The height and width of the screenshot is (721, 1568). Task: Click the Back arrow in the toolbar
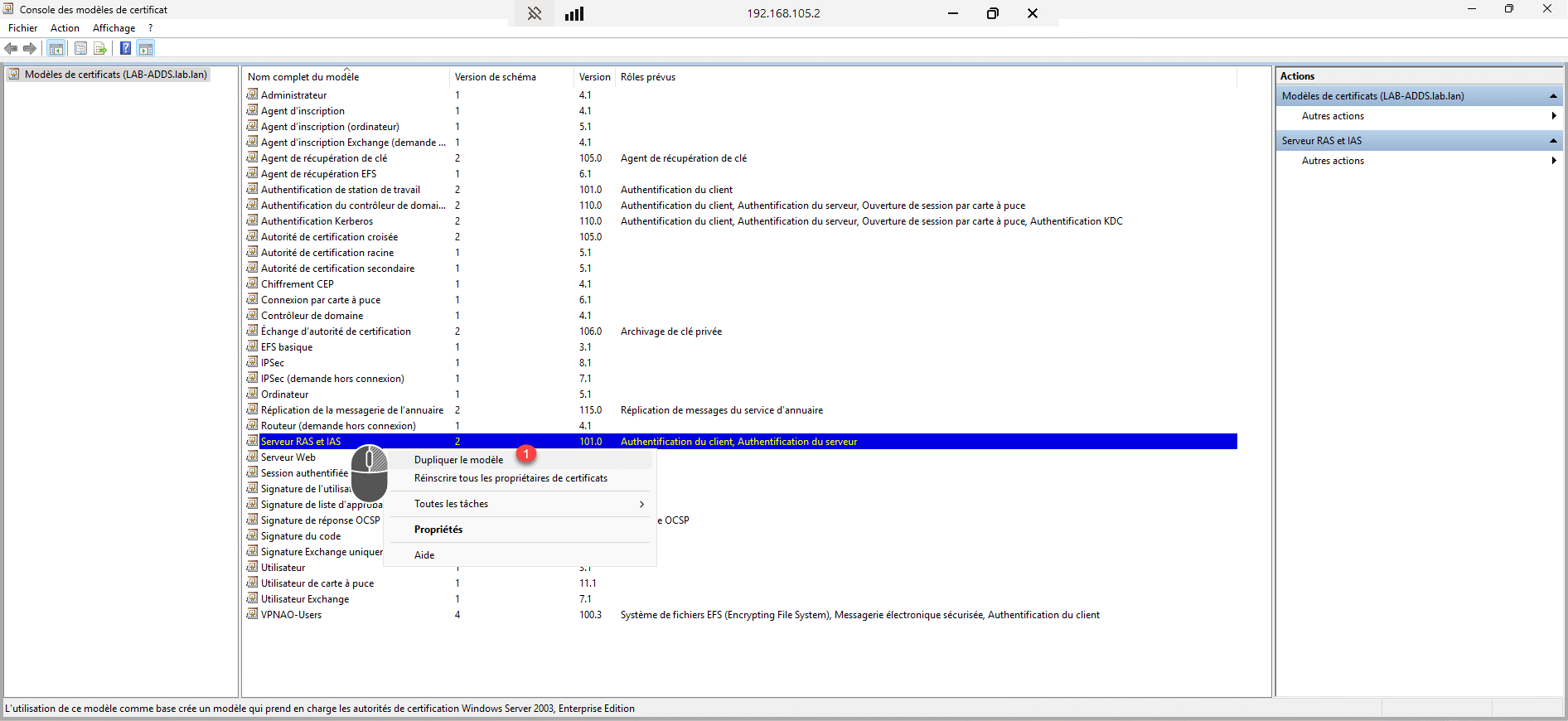[x=12, y=48]
